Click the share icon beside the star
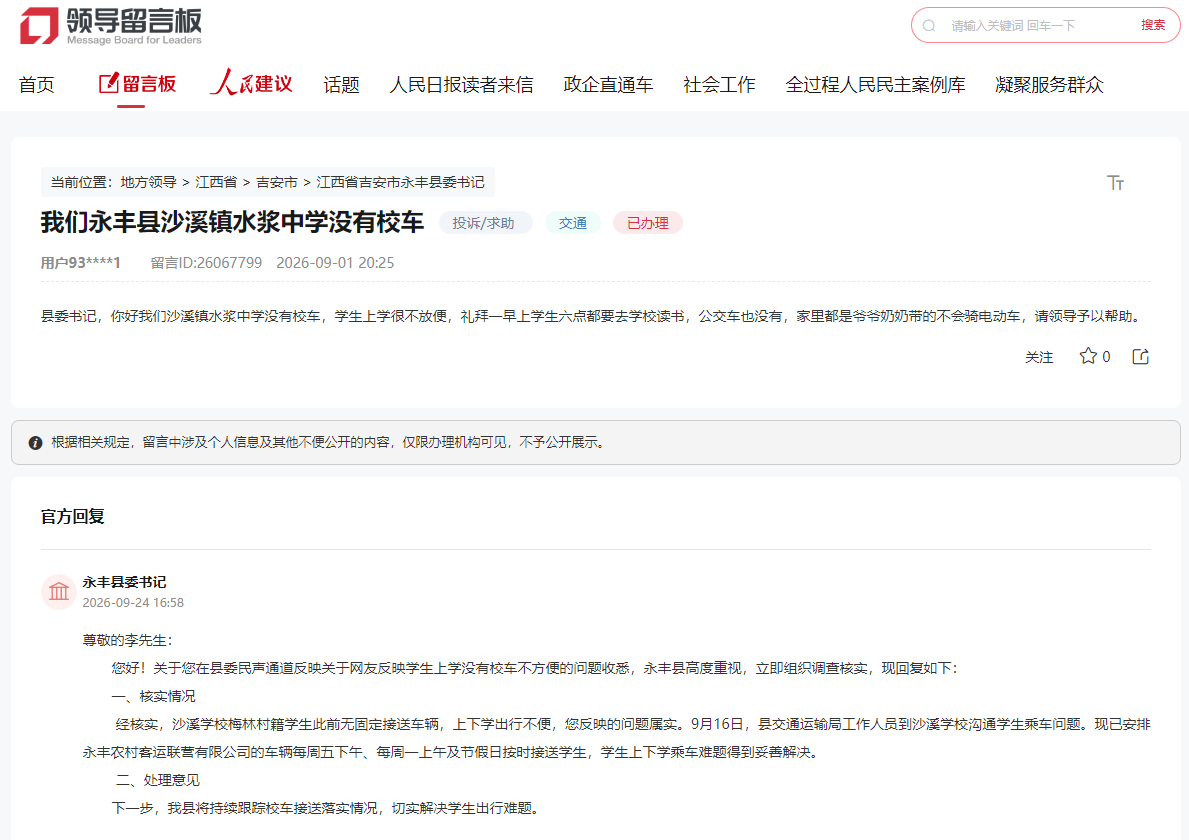The image size is (1189, 840). (1140, 356)
